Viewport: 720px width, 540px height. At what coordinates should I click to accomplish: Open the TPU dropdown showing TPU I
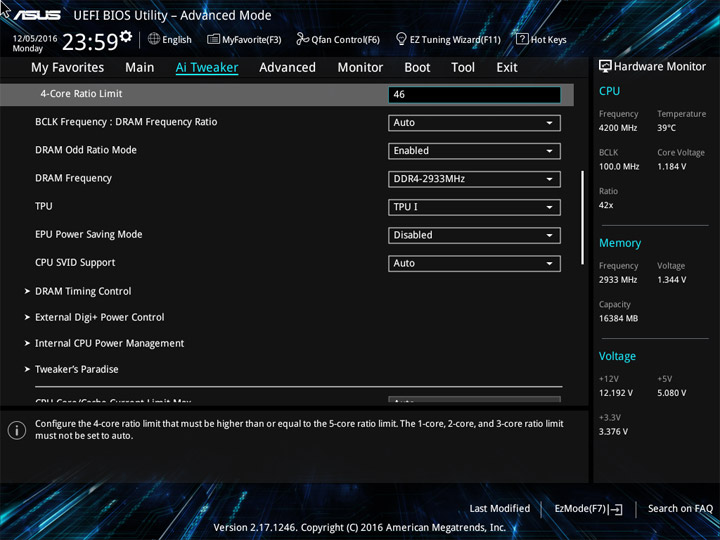(474, 207)
